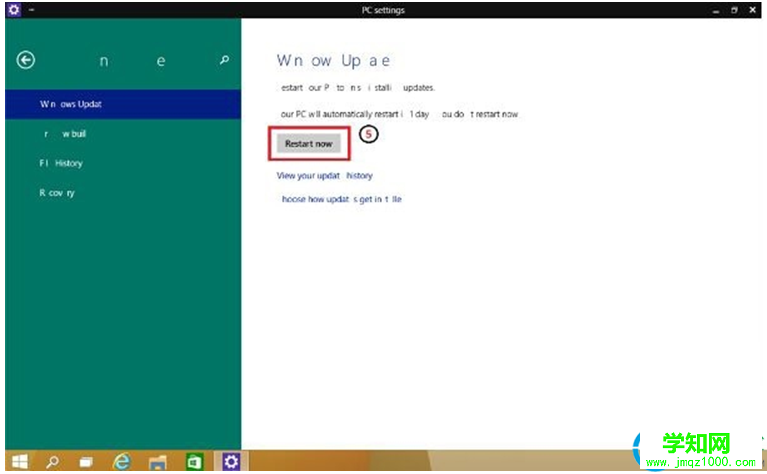Click the Restart now button
The width and height of the screenshot is (767, 474).
pyautogui.click(x=309, y=144)
